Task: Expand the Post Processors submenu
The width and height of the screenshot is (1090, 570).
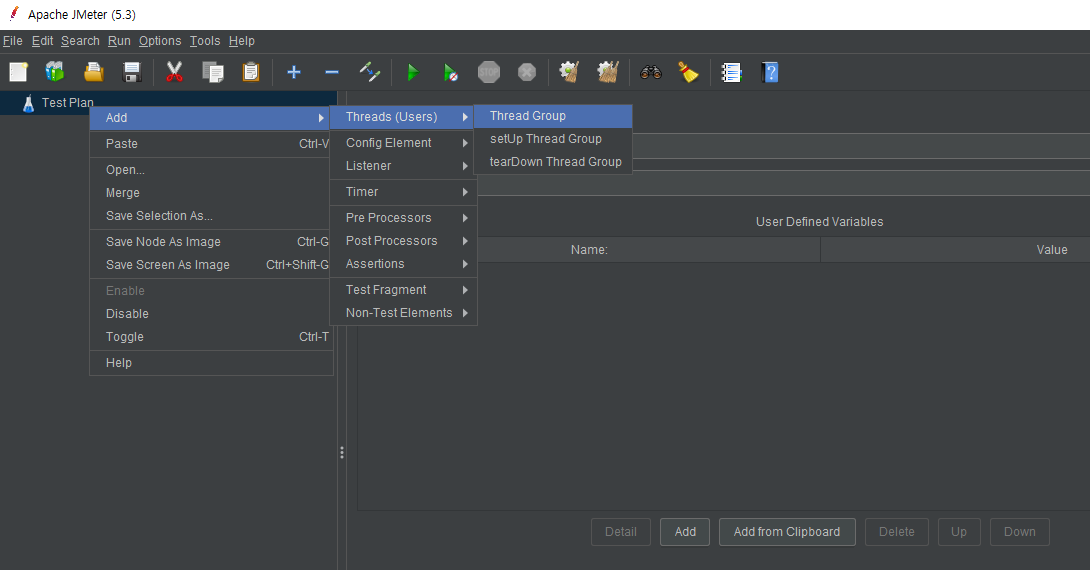Action: [x=403, y=241]
